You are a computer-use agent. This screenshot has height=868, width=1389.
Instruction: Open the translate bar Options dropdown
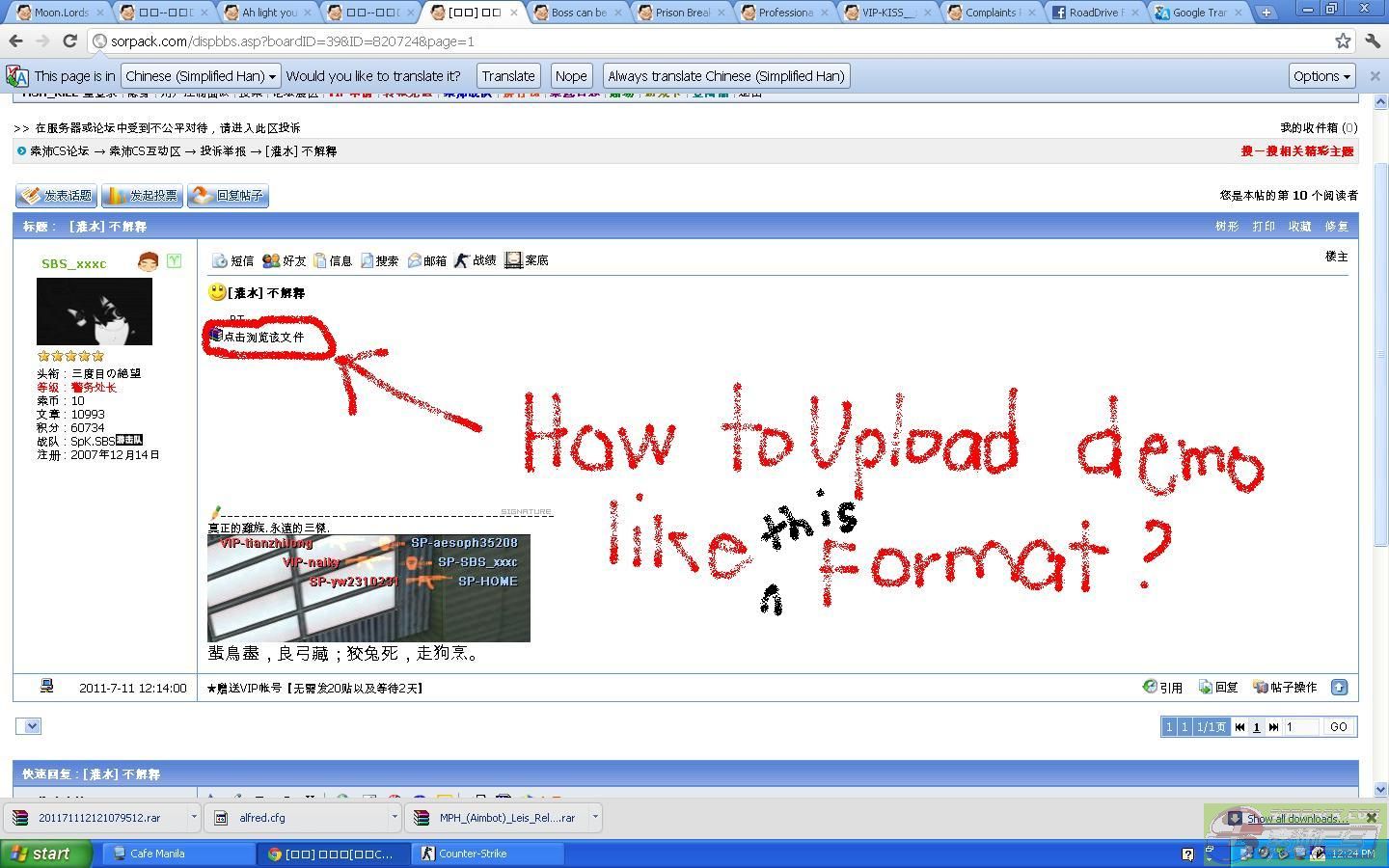coord(1321,76)
